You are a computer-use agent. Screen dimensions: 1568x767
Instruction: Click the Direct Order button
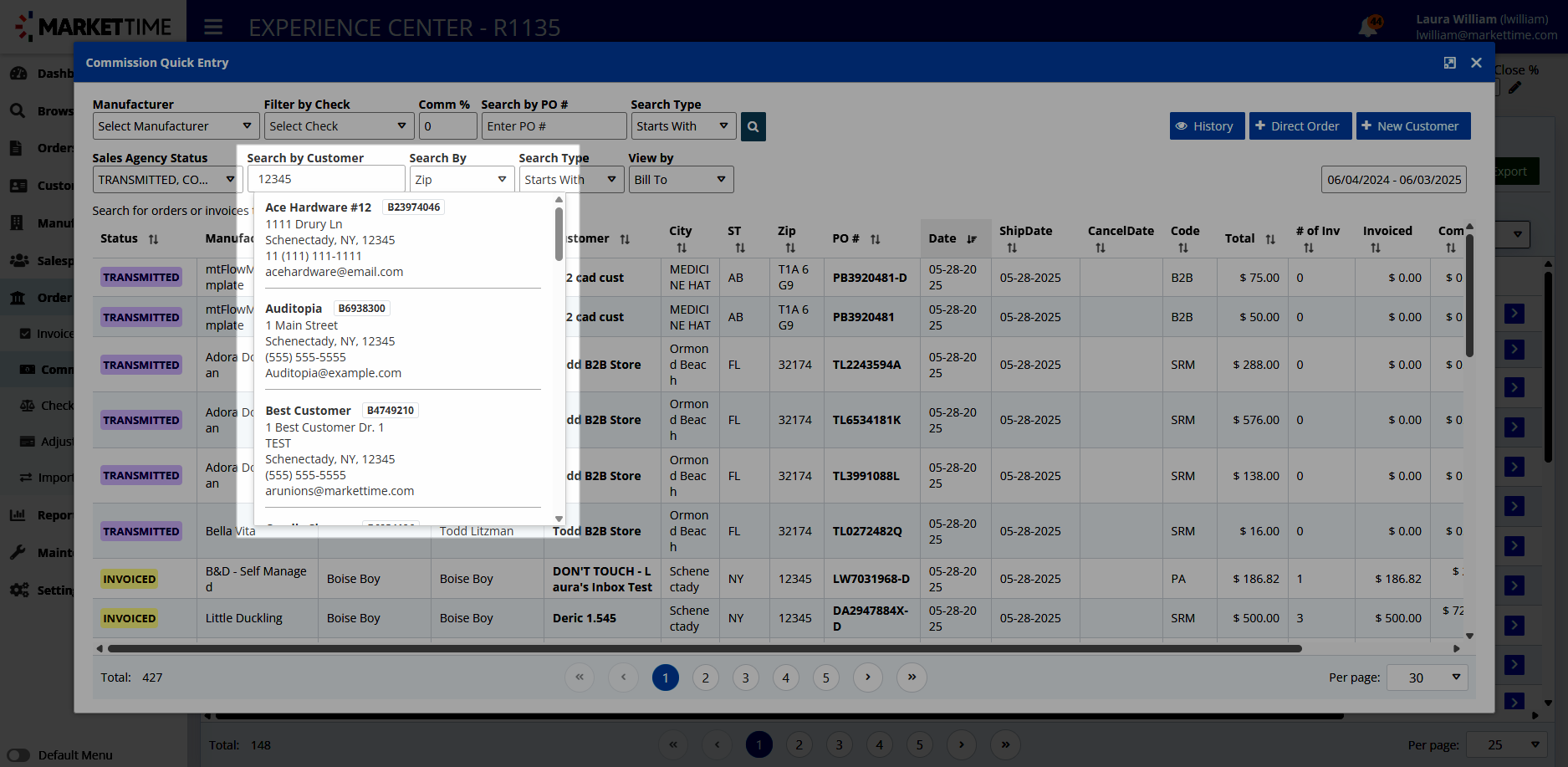(x=1300, y=126)
